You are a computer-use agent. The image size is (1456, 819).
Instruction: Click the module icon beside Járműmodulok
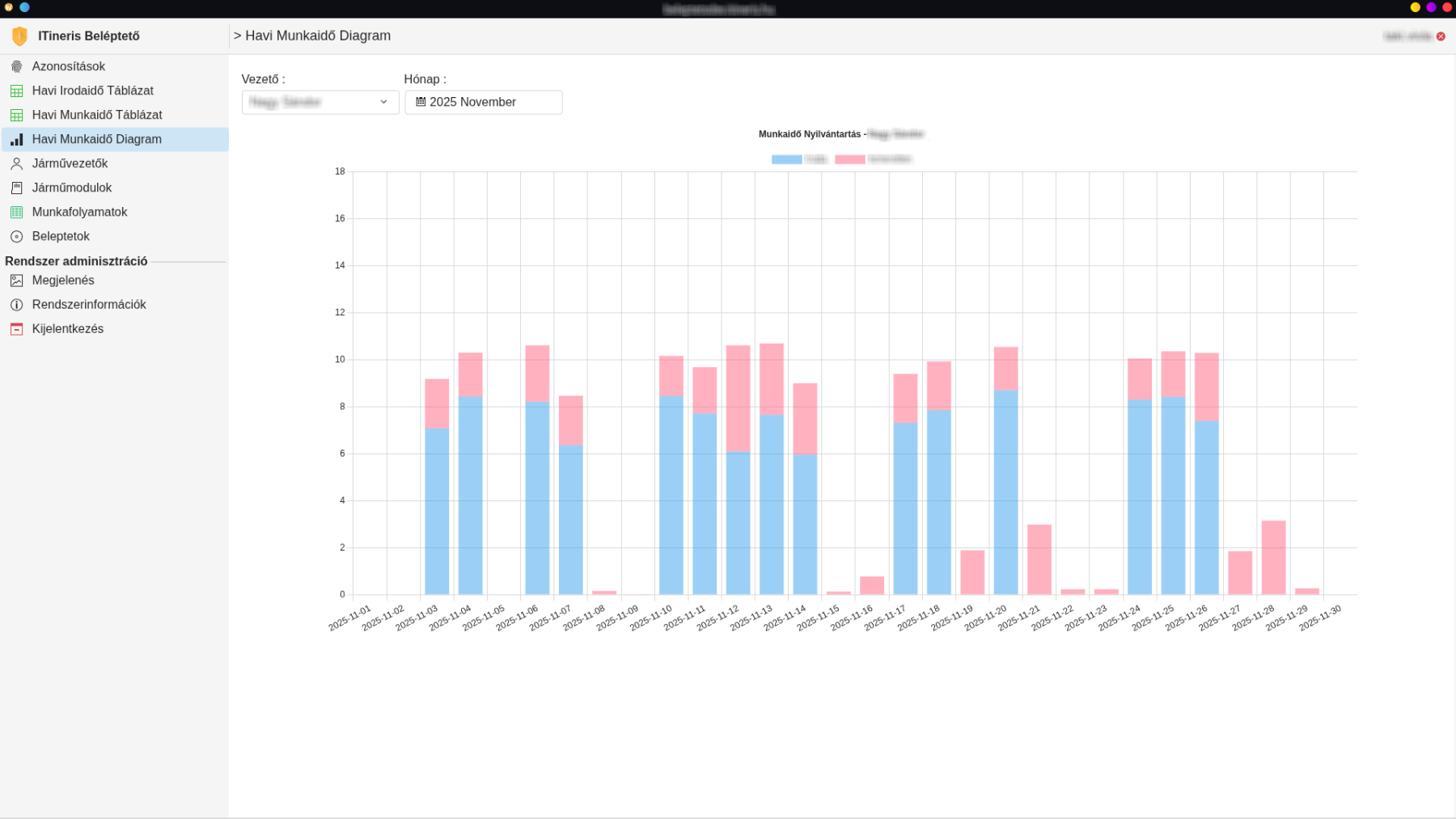pyautogui.click(x=16, y=188)
